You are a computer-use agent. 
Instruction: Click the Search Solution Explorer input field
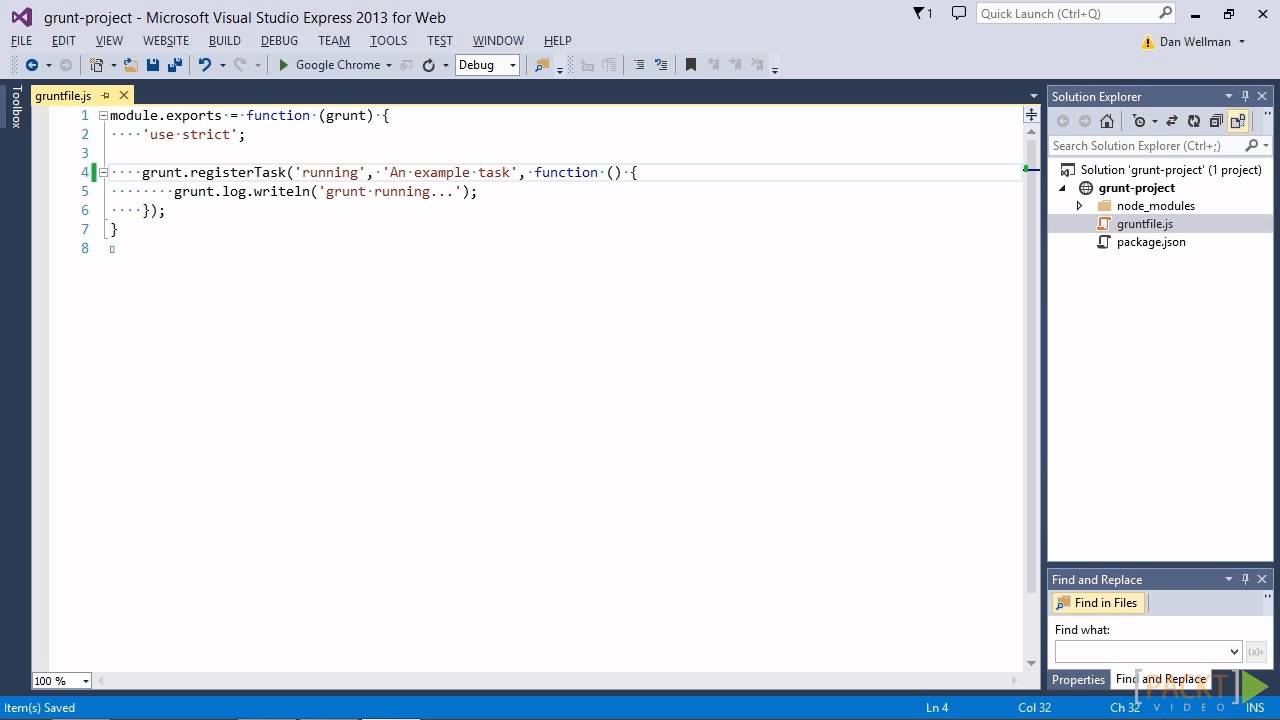pos(1146,146)
